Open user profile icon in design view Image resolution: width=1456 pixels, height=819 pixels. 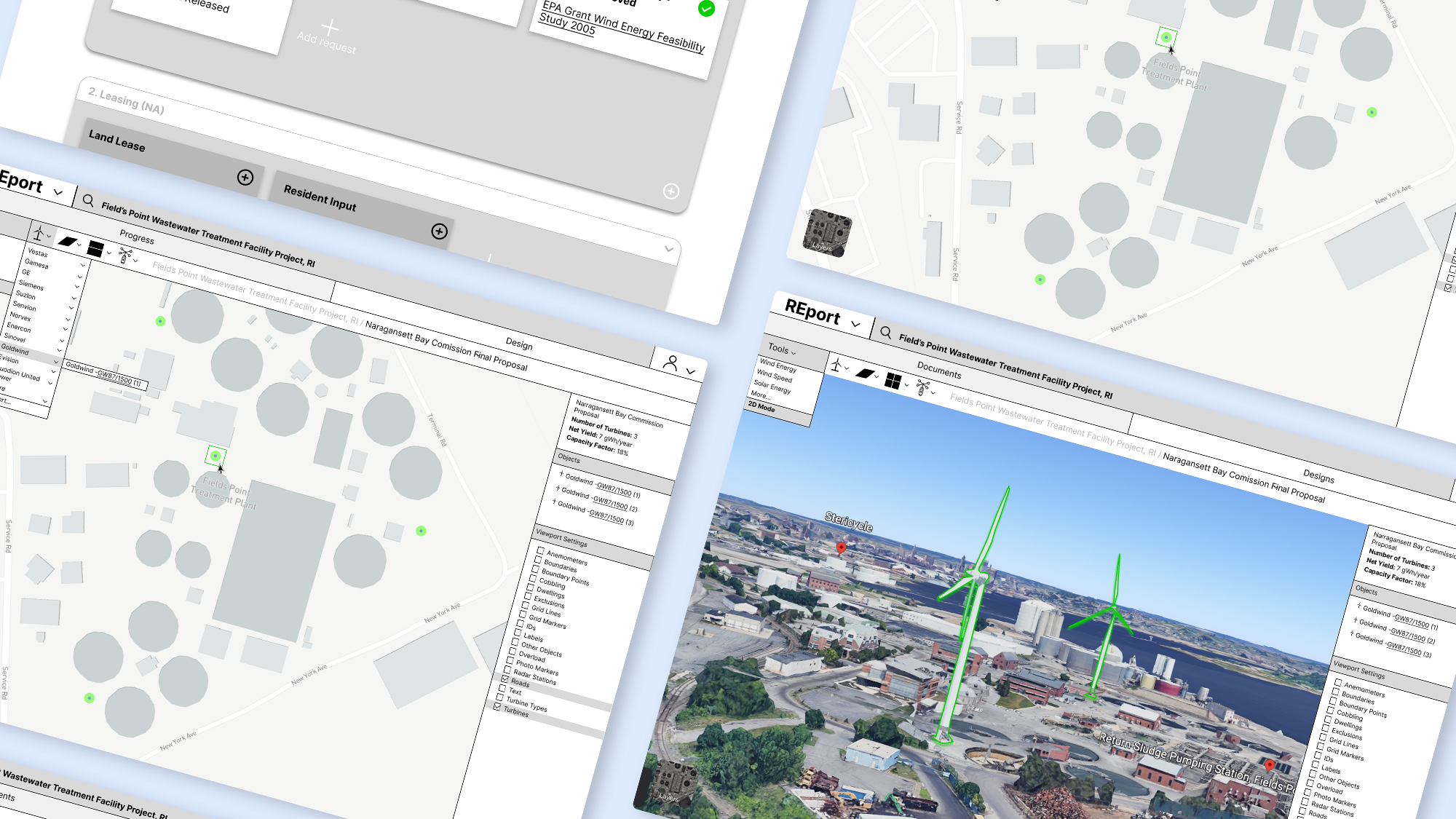coord(671,363)
